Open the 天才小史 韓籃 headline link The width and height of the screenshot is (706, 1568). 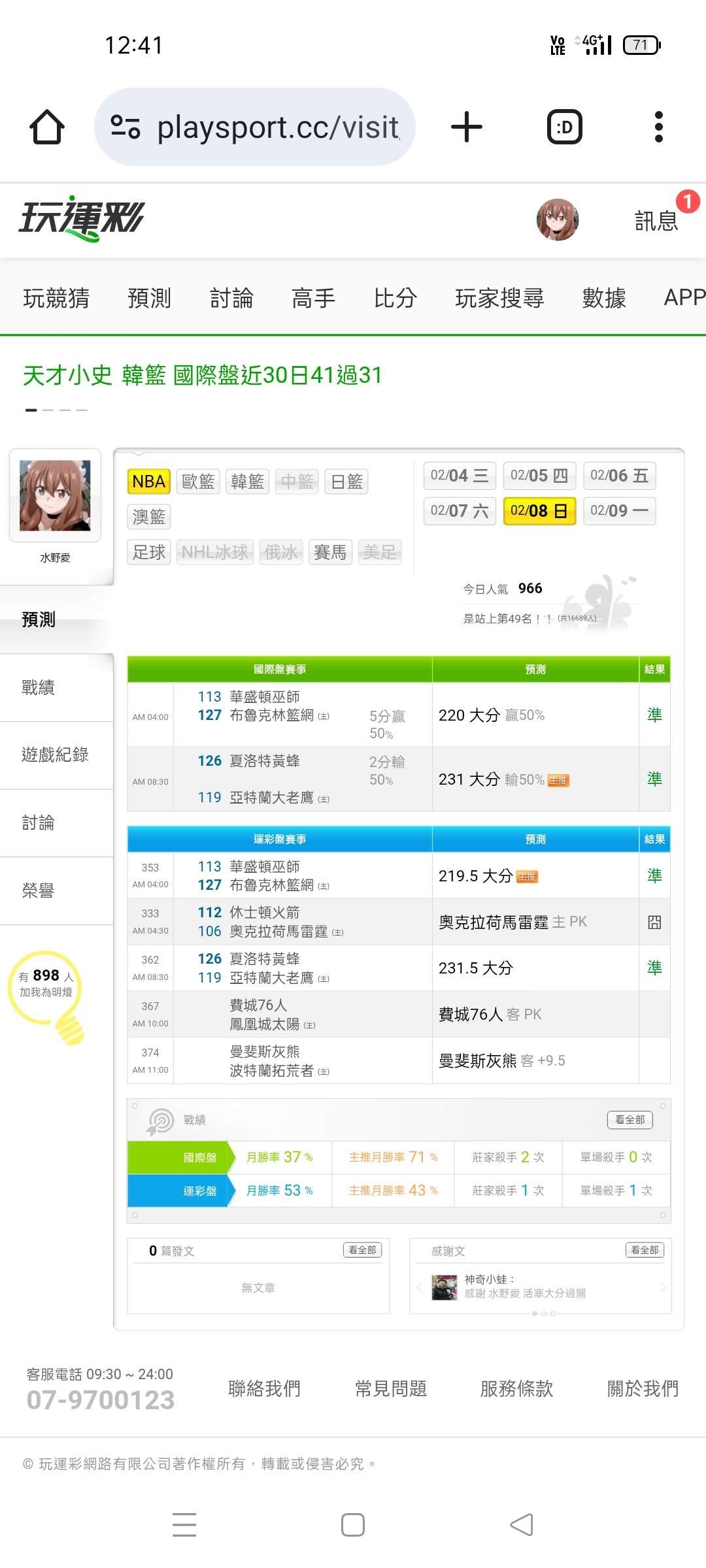(x=203, y=375)
